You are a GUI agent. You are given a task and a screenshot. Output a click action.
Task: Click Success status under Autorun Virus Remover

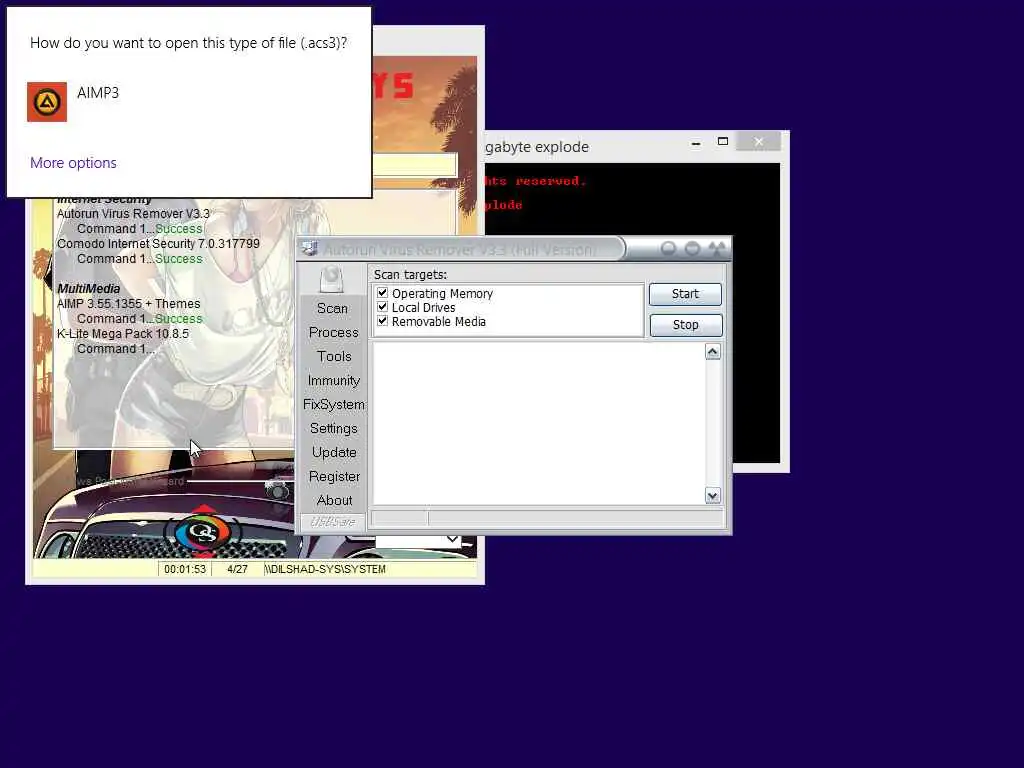[179, 229]
